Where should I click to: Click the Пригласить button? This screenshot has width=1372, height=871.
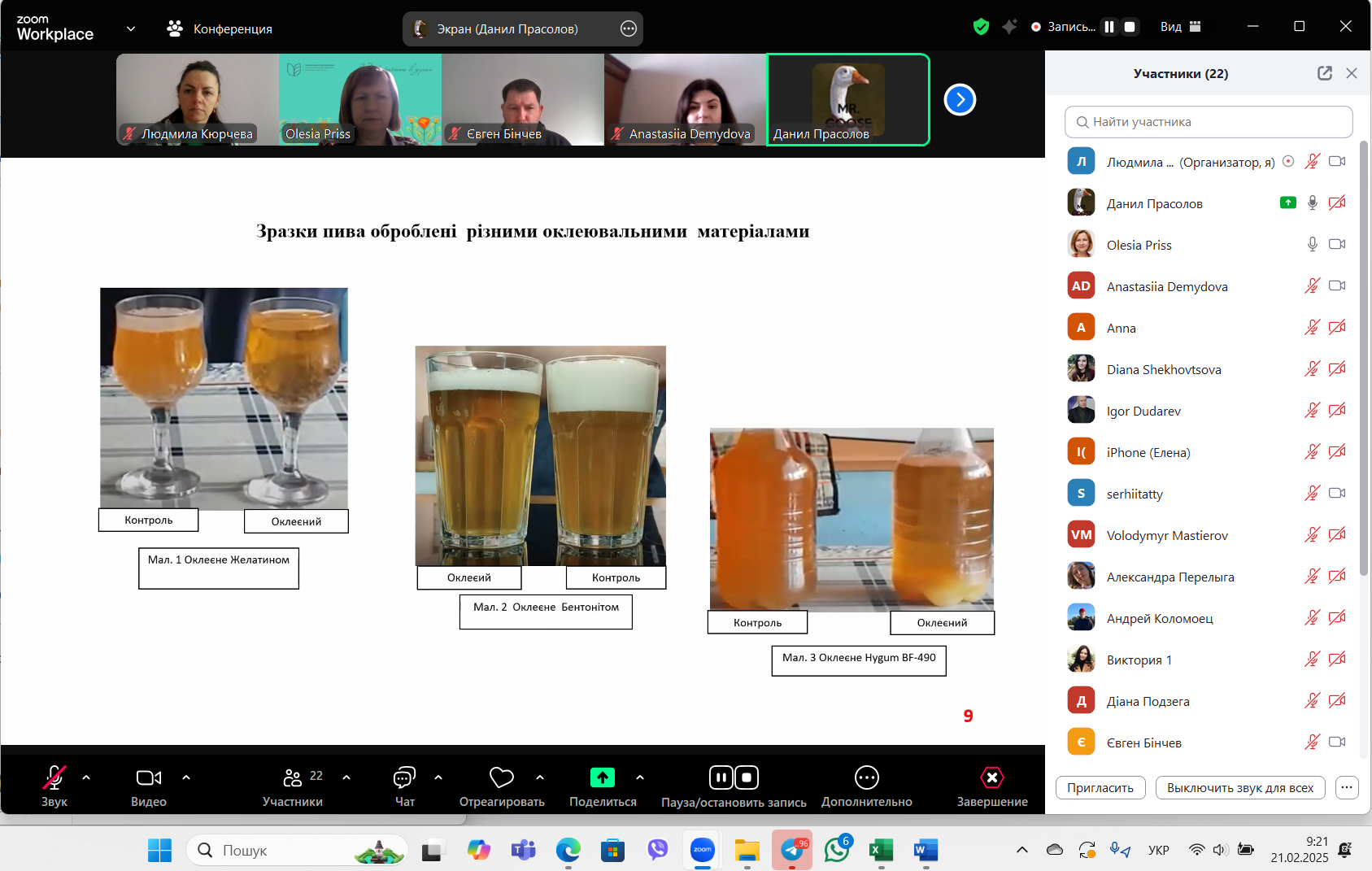pyautogui.click(x=1100, y=787)
